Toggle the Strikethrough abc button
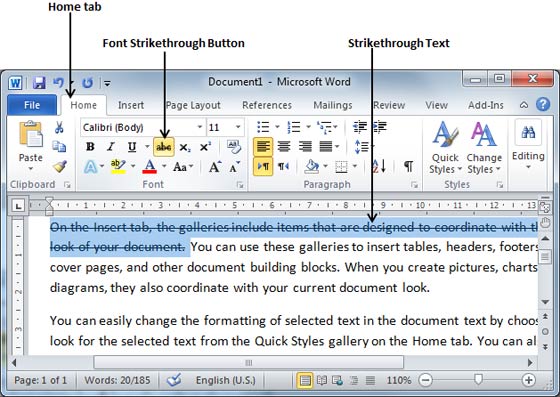The width and height of the screenshot is (560, 397). pos(164,147)
